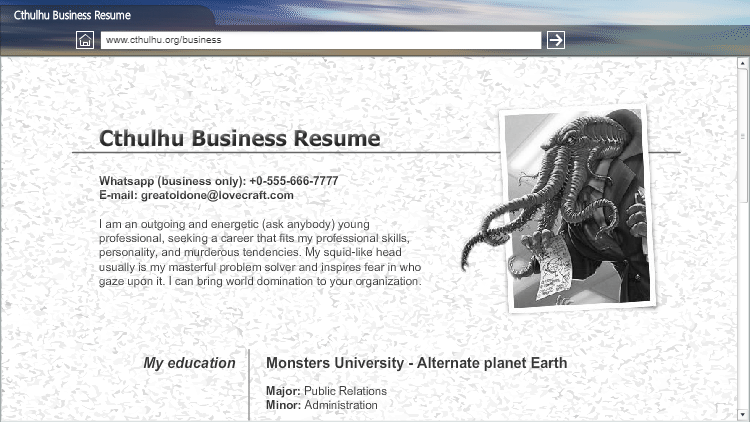
Task: Click the scrollbar down arrow
Action: 743,414
